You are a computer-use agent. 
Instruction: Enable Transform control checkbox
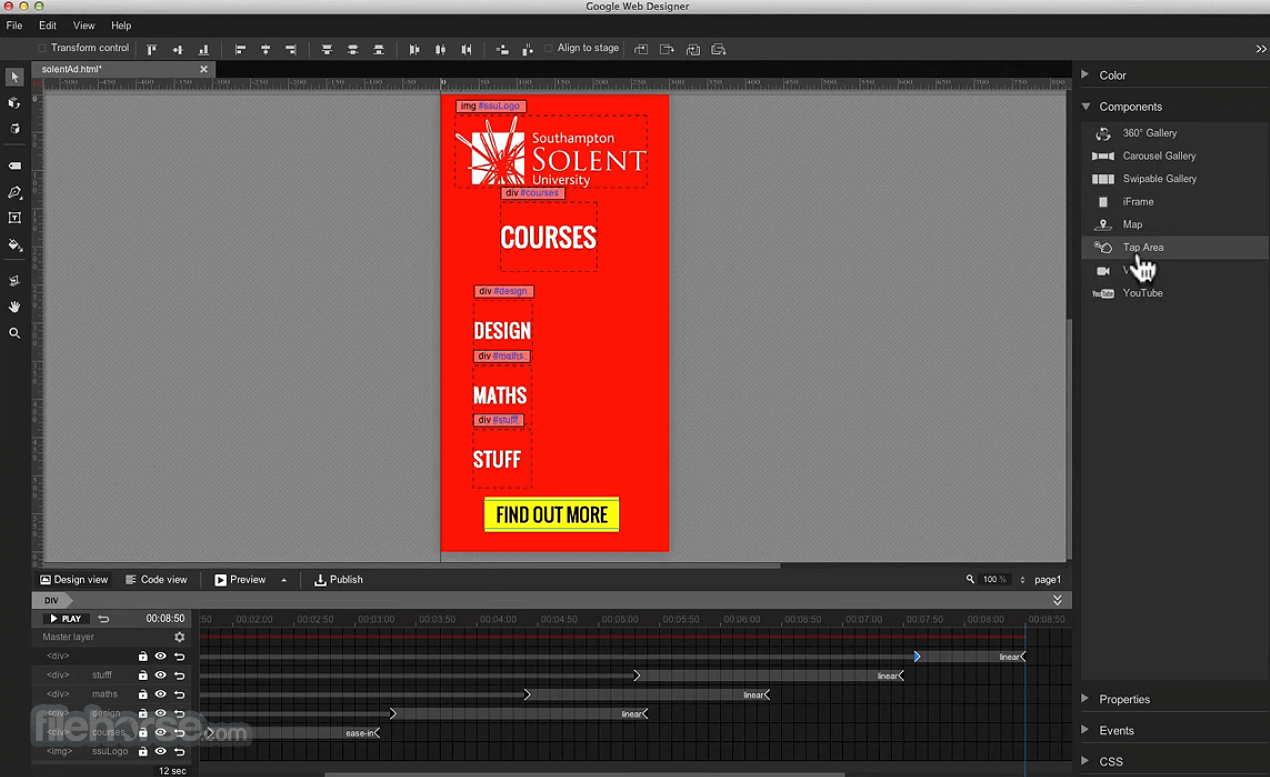tap(43, 48)
